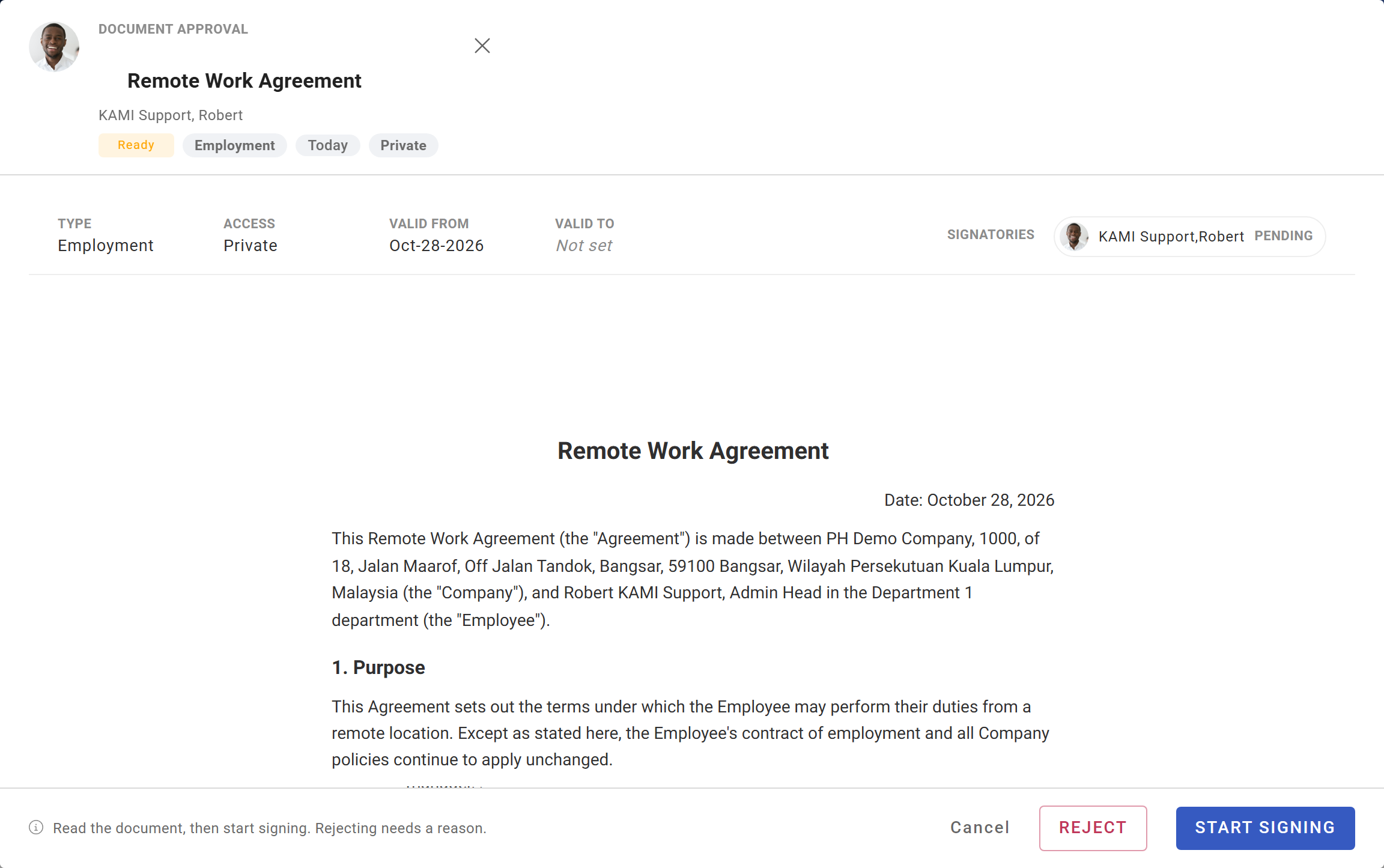The image size is (1384, 868).
Task: Click the Type value Employment
Action: [106, 246]
